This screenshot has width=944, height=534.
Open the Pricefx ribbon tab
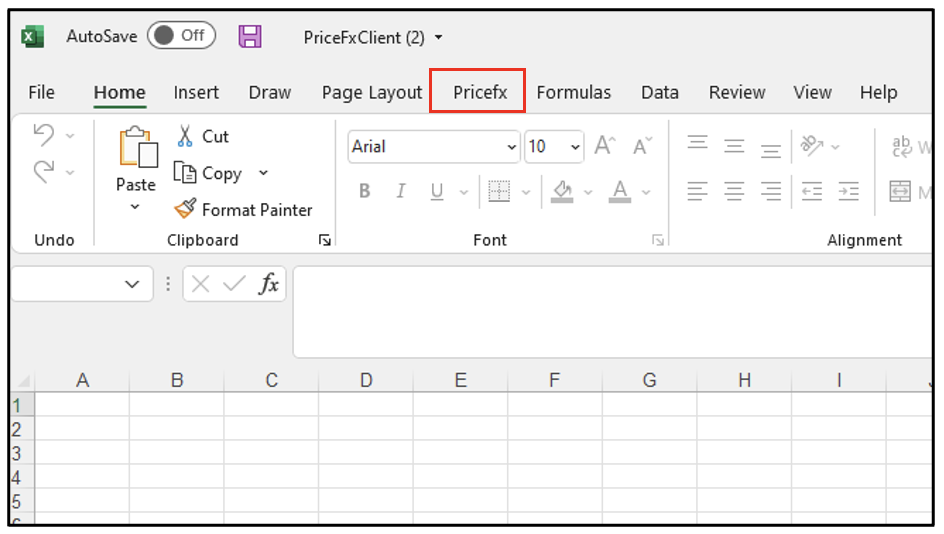tap(479, 92)
